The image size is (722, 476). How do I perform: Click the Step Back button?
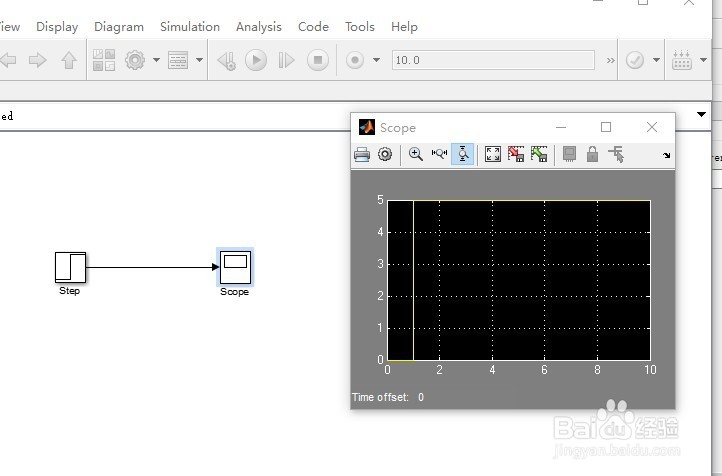click(227, 60)
